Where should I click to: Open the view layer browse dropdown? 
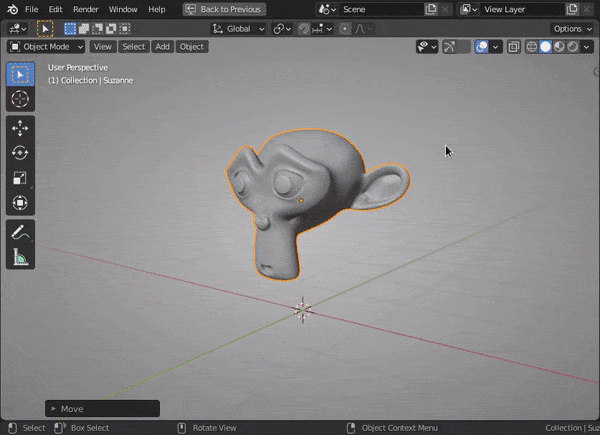tap(468, 9)
